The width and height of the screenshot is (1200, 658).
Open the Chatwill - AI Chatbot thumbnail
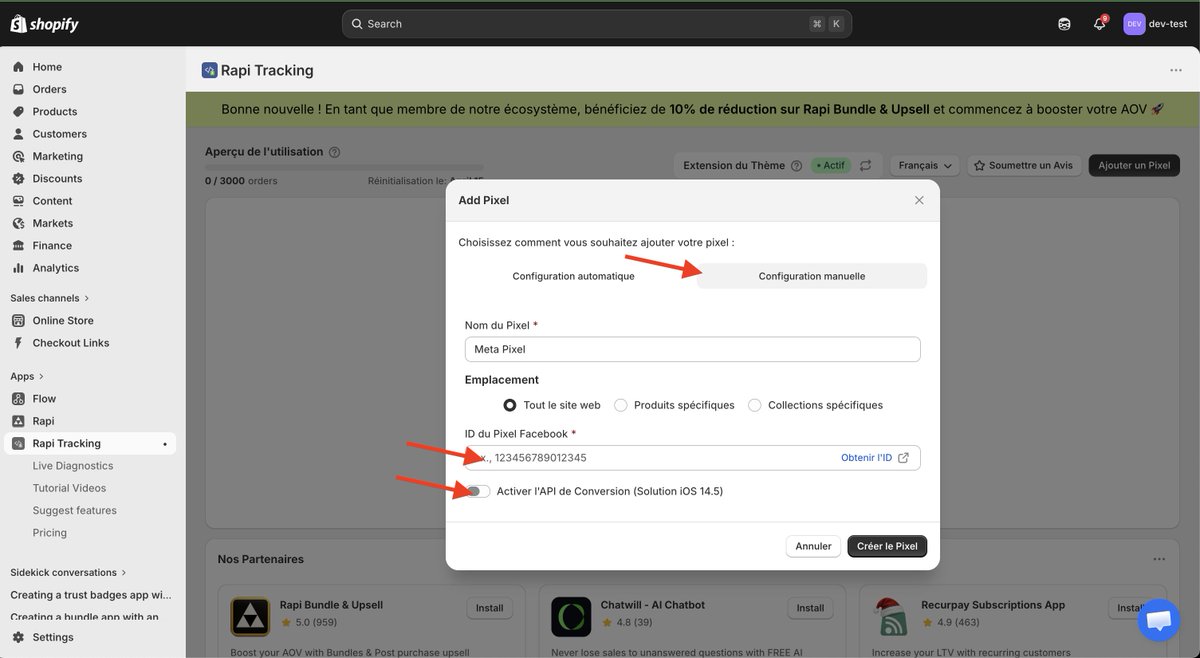[571, 617]
